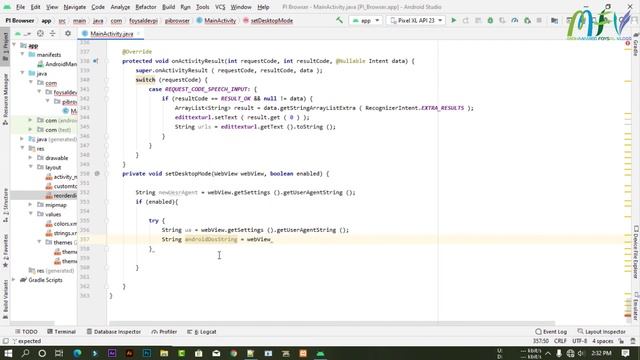Collapse the res folder

23,149
